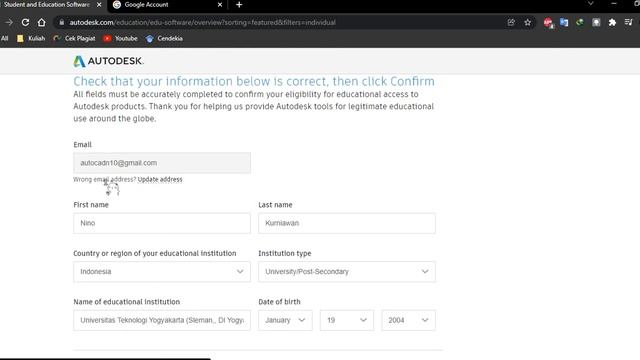
Task: Click the gray square extension icon
Action: tap(596, 22)
